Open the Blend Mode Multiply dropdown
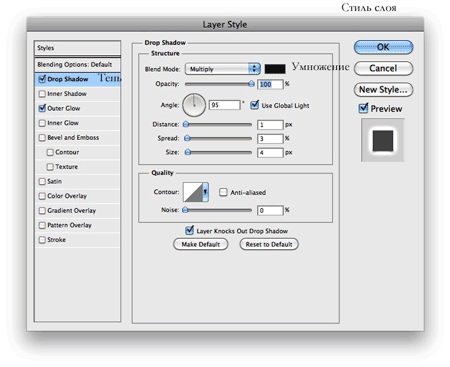Viewport: 450px width, 367px height. [x=223, y=69]
